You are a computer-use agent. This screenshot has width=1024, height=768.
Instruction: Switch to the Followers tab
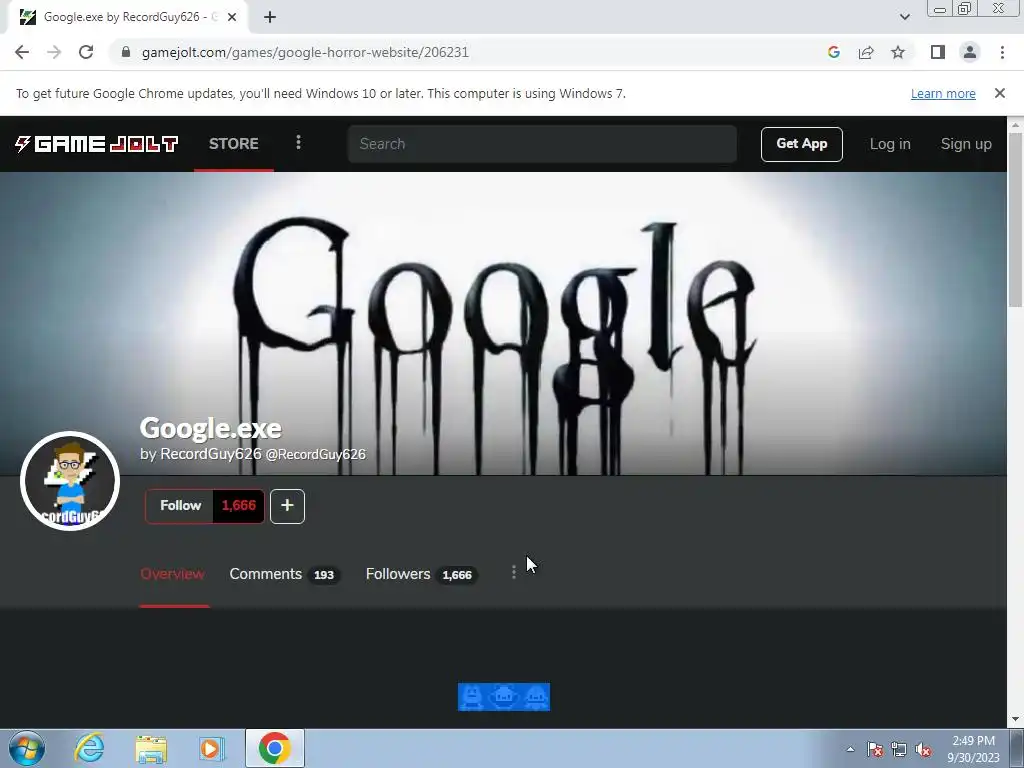pos(421,574)
